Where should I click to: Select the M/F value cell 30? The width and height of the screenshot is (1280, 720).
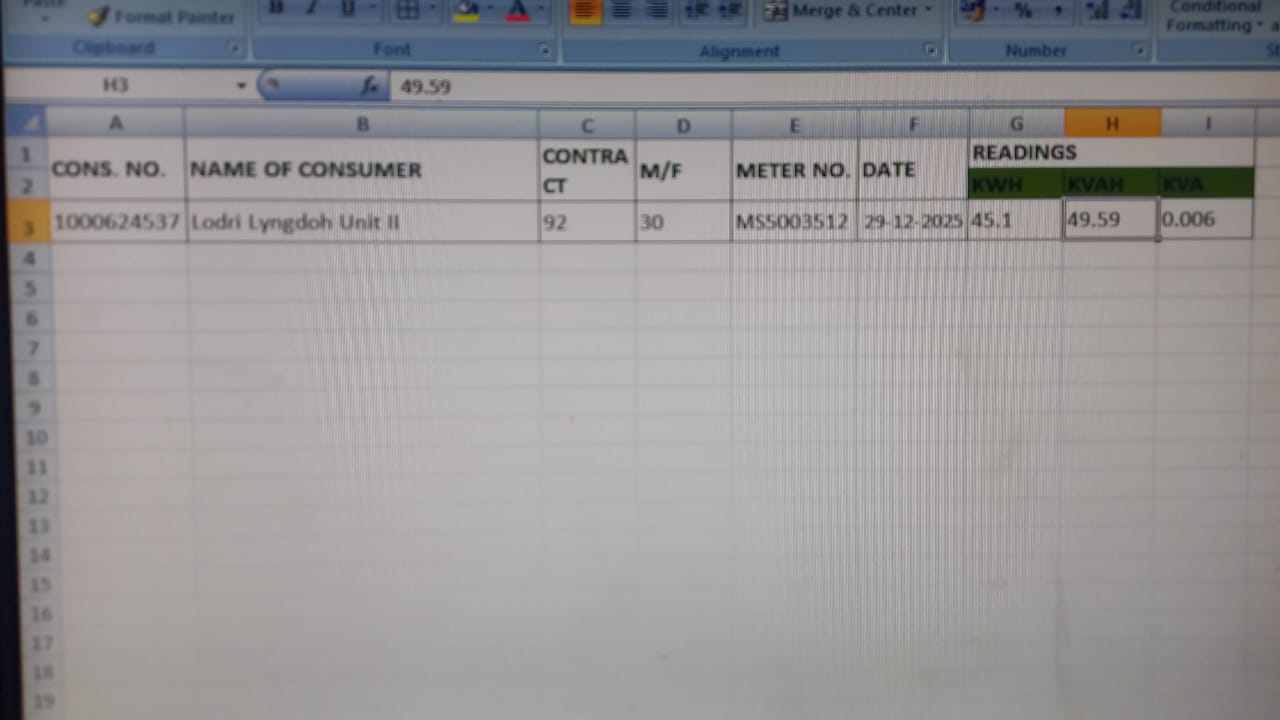pyautogui.click(x=683, y=221)
